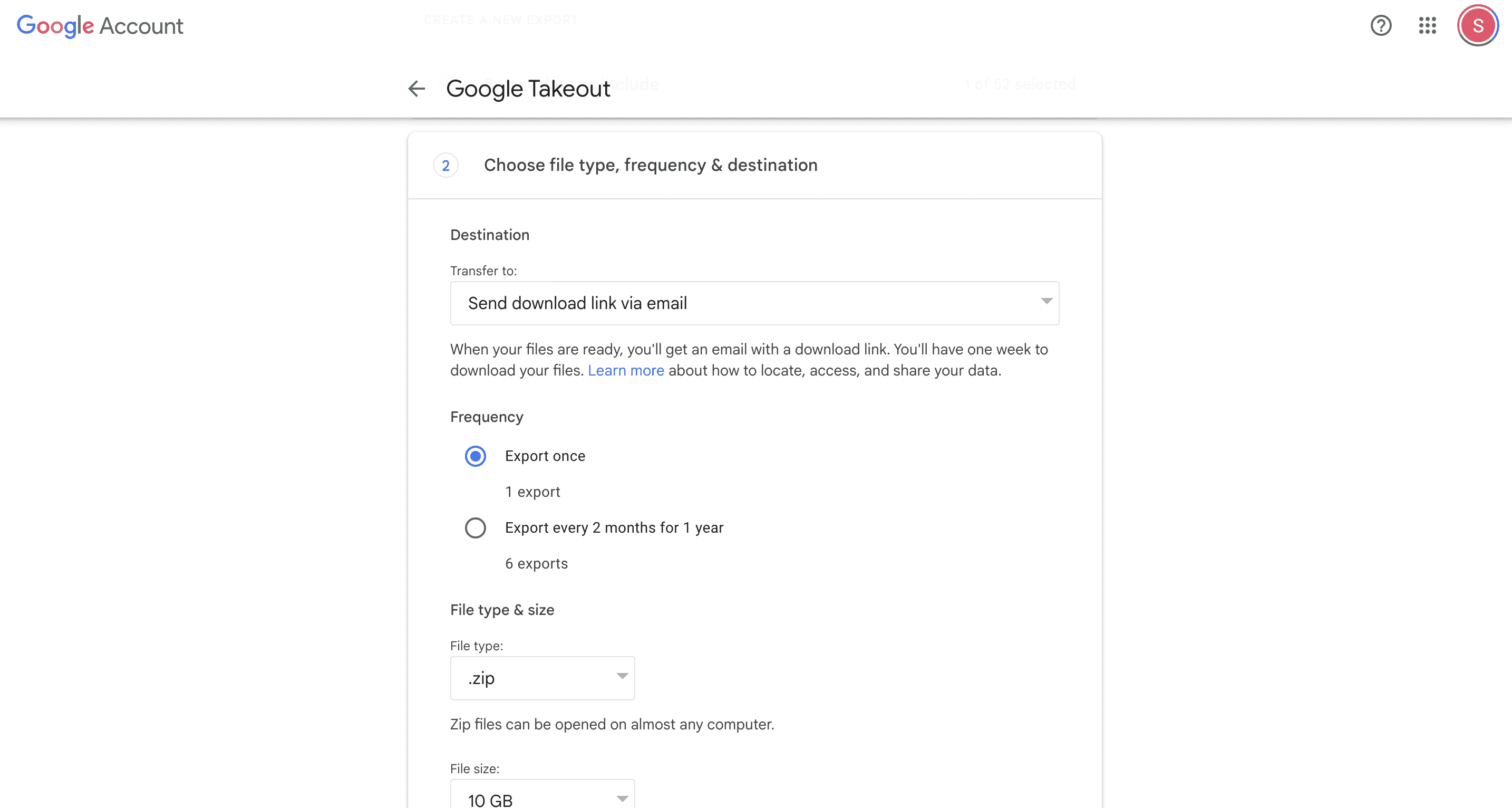1512x808 pixels.
Task: Open the File type .zip dropdown
Action: [x=542, y=678]
